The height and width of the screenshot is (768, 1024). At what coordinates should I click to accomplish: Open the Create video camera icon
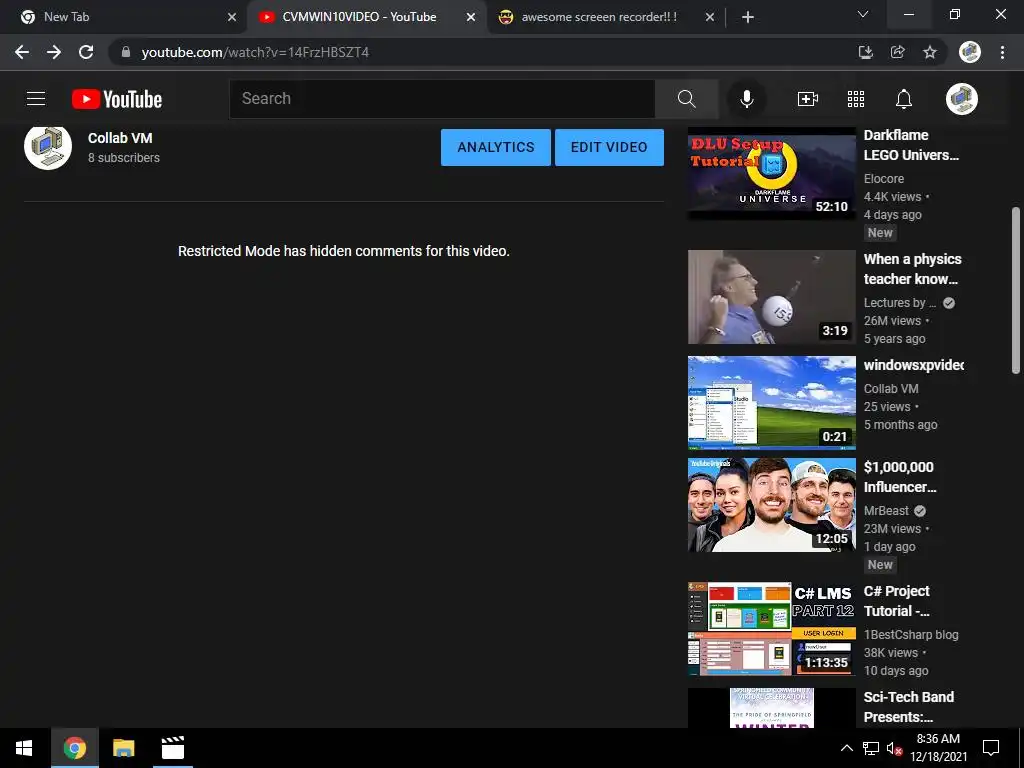[808, 99]
